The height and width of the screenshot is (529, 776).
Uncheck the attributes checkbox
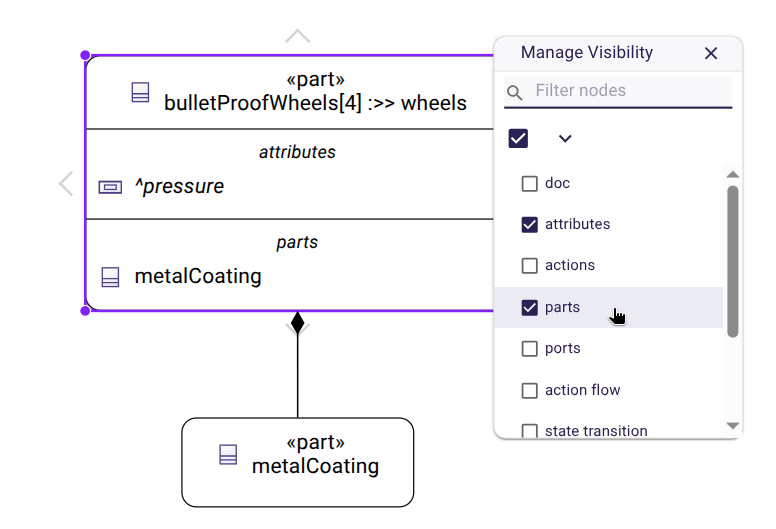(530, 225)
